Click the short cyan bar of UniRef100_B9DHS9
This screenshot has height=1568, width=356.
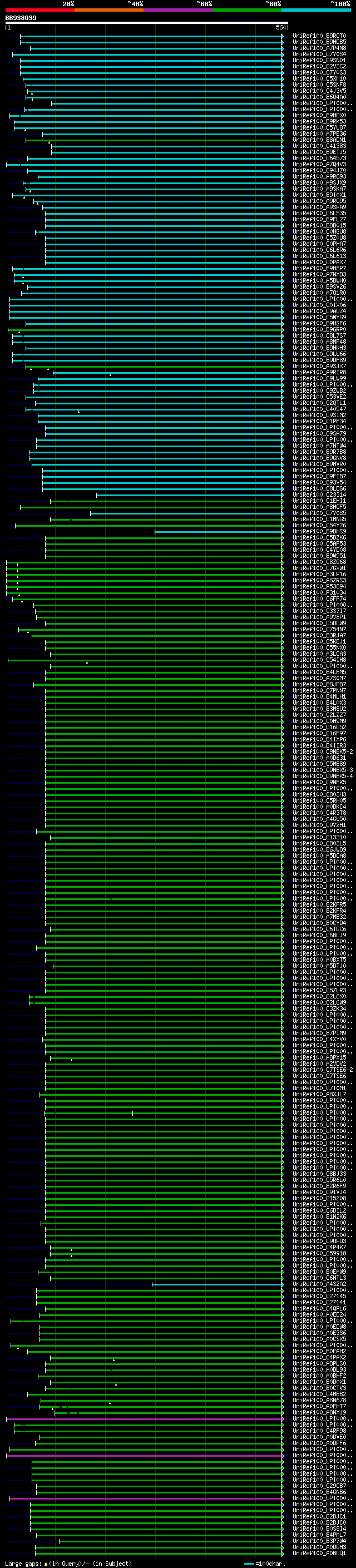(219, 531)
